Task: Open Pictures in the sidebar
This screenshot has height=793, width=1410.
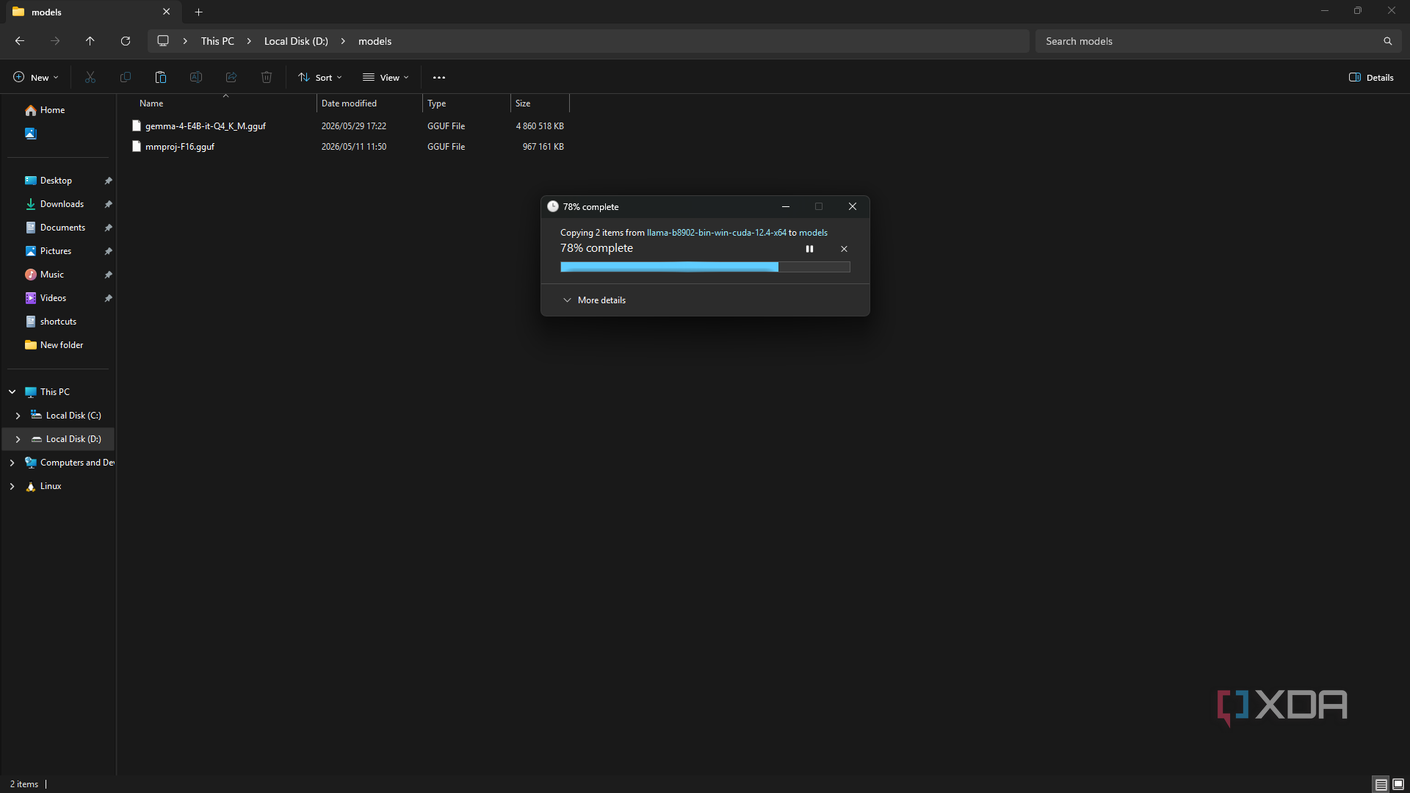Action: tap(55, 251)
